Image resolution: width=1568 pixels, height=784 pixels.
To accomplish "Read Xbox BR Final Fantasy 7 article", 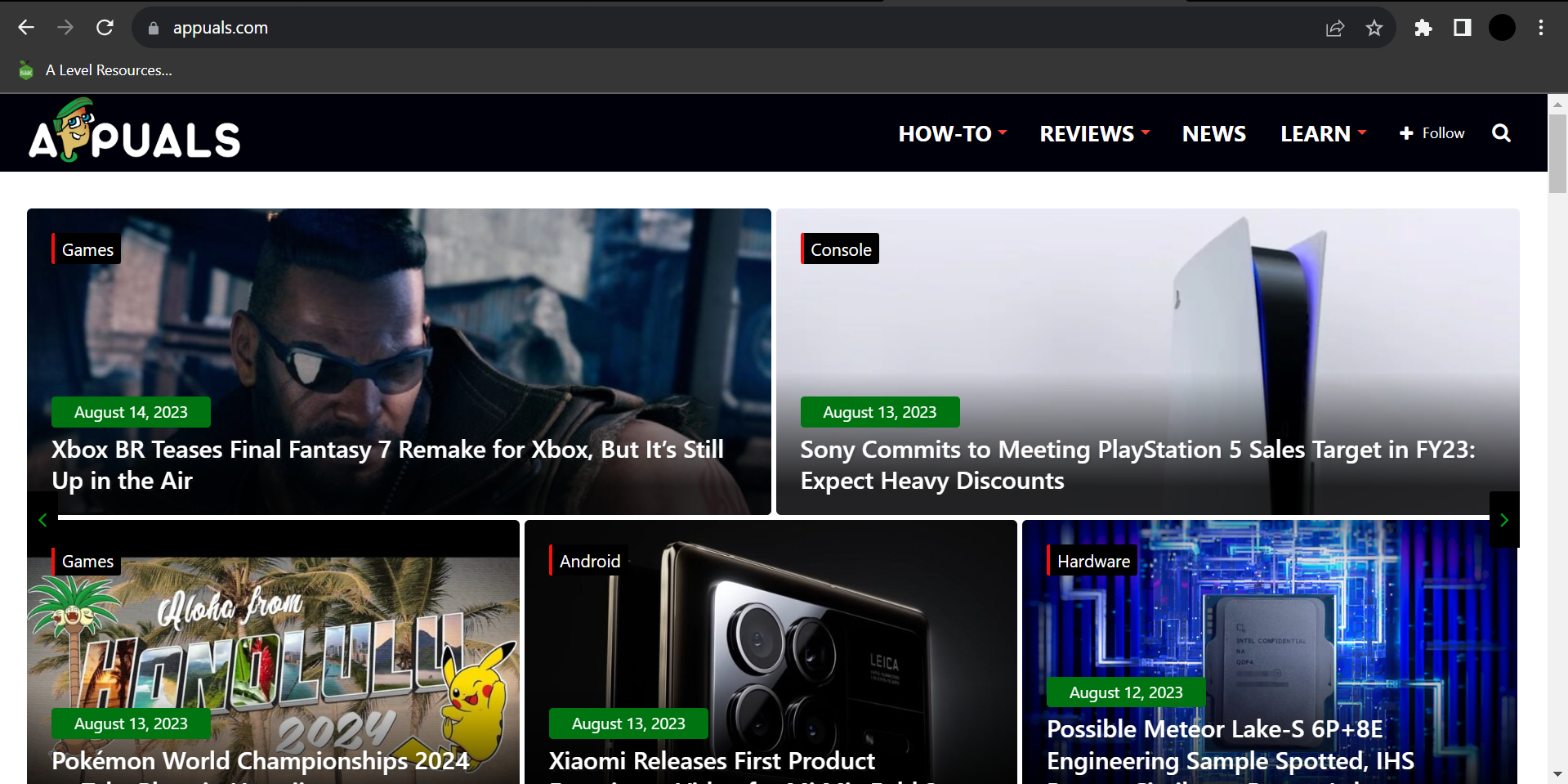I will click(x=388, y=465).
